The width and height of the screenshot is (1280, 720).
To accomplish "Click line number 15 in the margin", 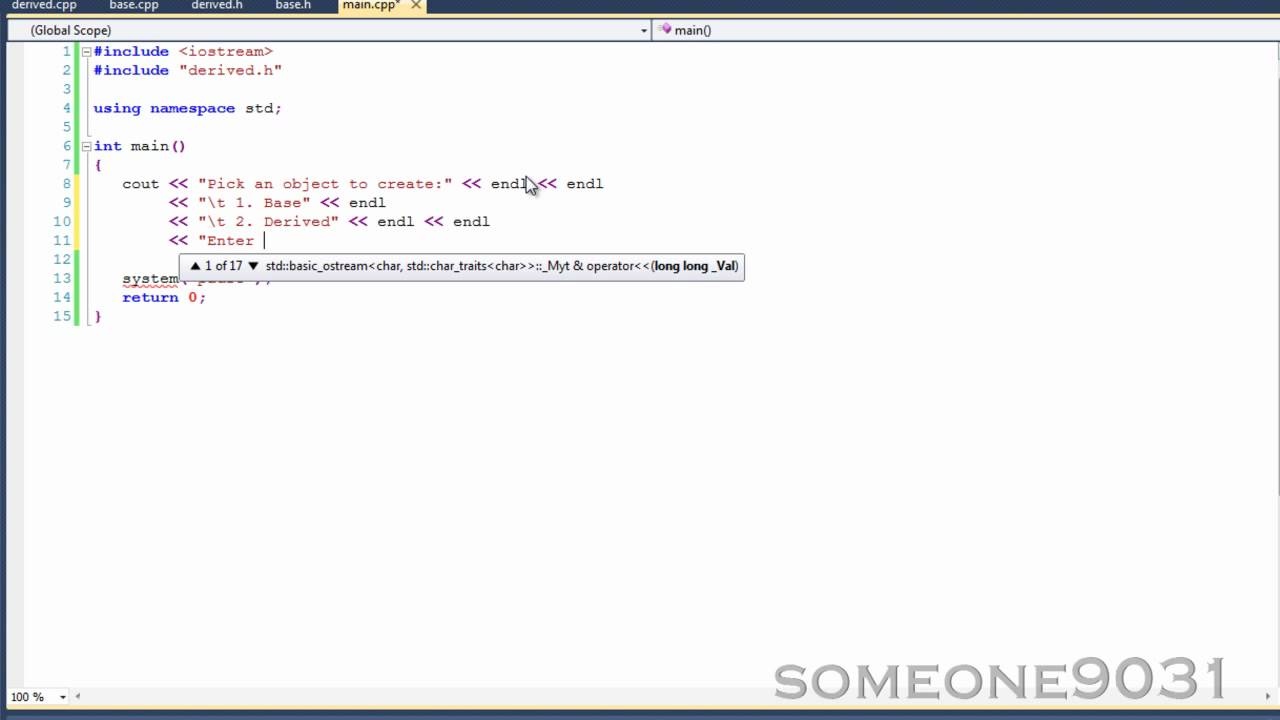I will point(62,317).
